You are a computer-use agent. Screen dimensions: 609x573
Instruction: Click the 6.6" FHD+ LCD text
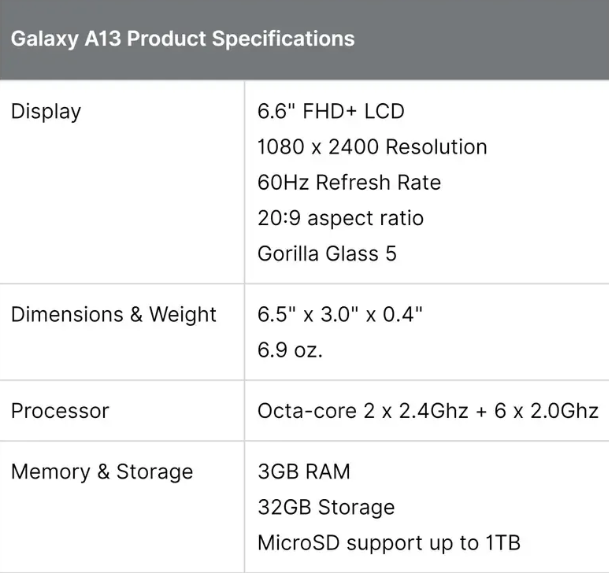click(x=331, y=111)
